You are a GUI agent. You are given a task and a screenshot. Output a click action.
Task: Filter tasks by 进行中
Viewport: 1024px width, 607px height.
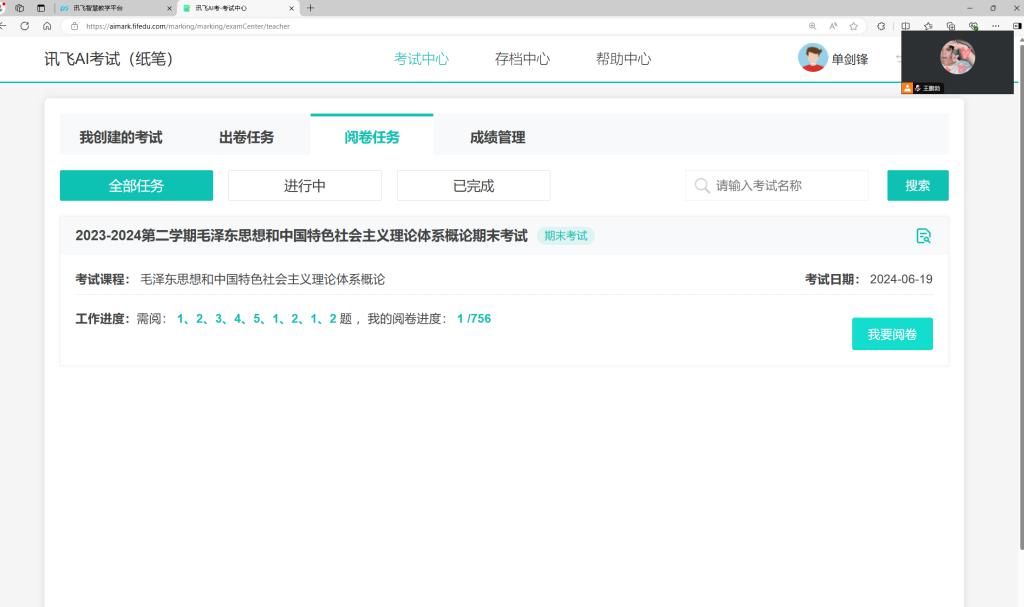click(305, 185)
